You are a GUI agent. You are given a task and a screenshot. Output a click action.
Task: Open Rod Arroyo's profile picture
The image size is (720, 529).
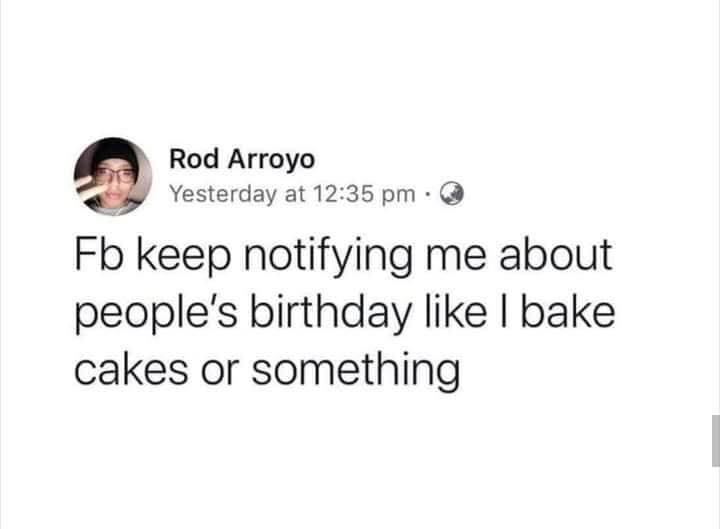coord(113,176)
